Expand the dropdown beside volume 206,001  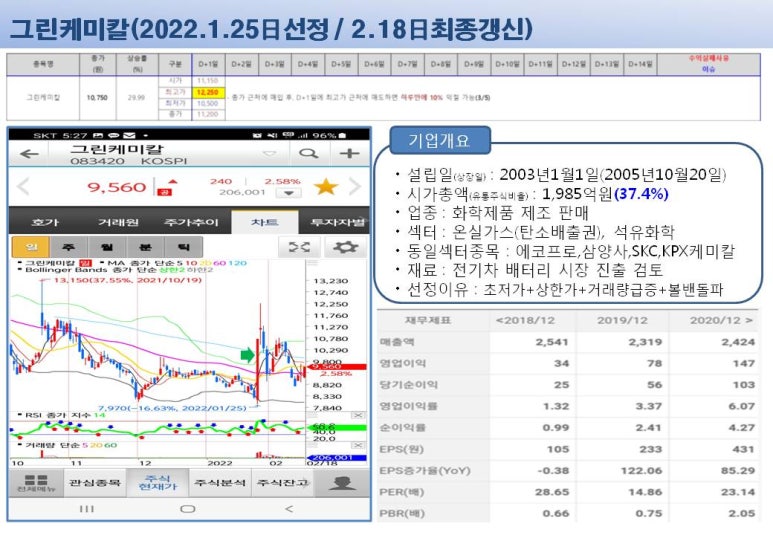click(x=289, y=193)
